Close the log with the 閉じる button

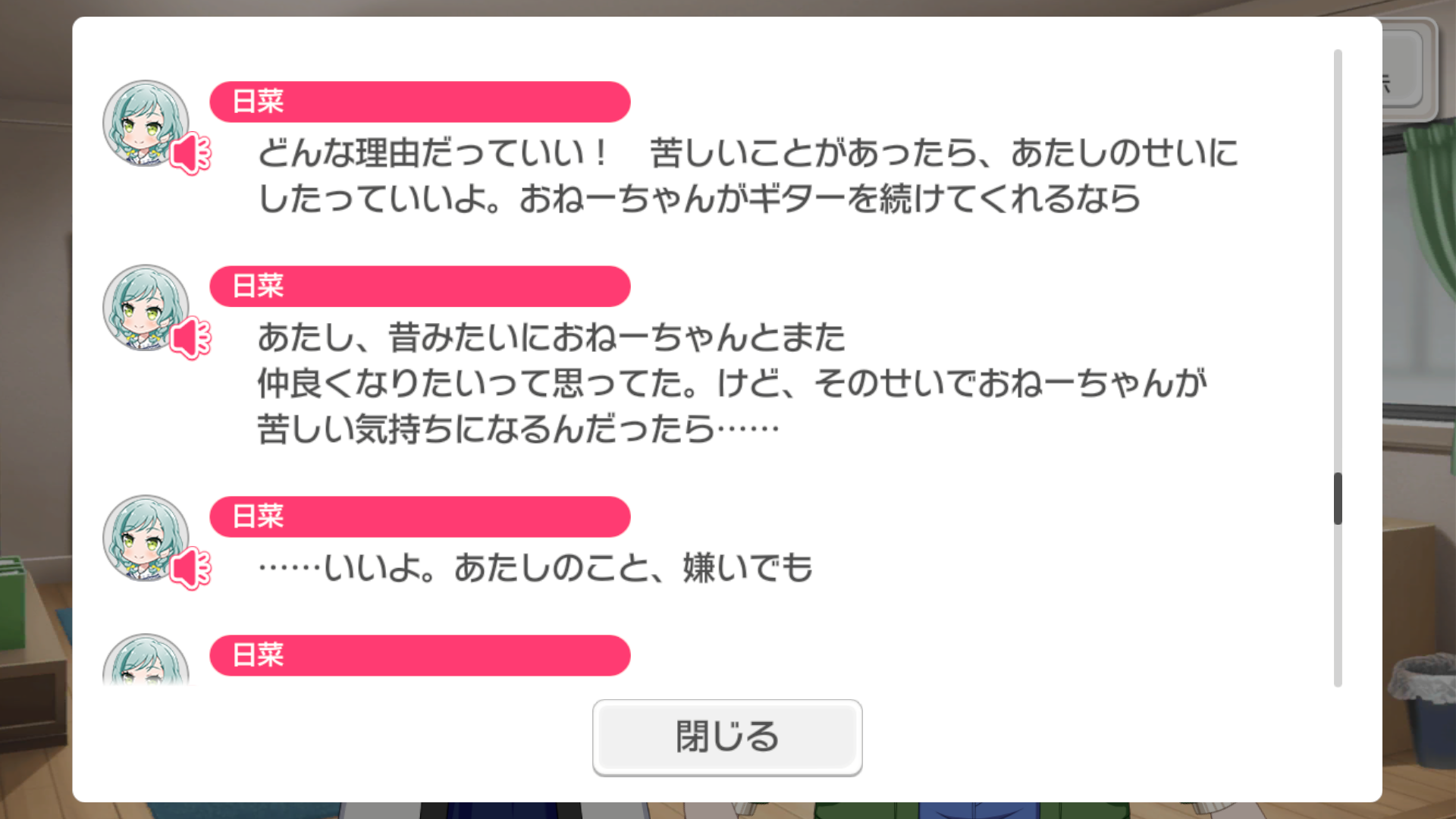(x=727, y=737)
